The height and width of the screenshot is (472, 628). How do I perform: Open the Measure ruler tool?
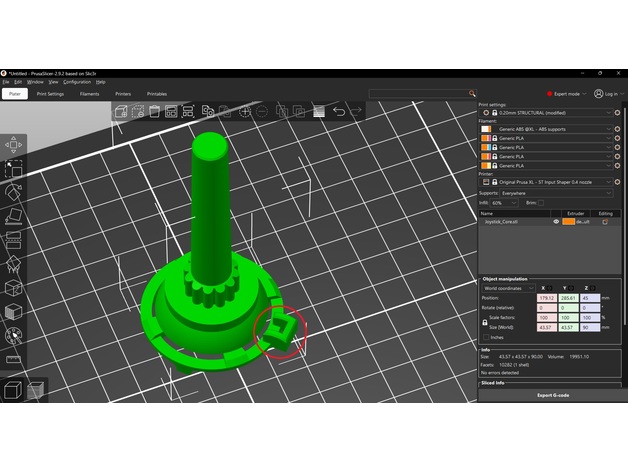(x=14, y=358)
